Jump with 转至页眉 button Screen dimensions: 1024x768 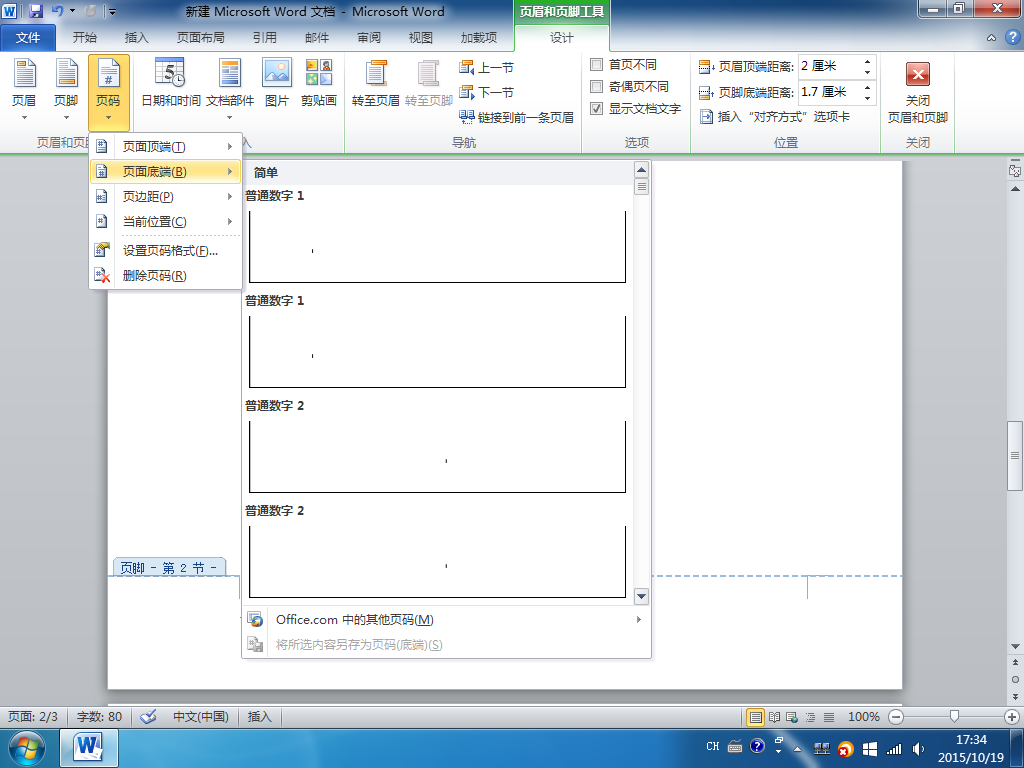[376, 82]
